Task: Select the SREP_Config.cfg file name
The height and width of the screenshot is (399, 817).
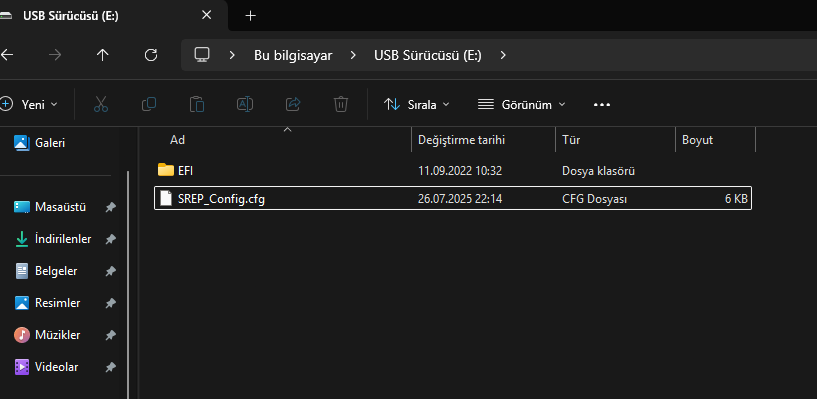Action: (x=221, y=198)
